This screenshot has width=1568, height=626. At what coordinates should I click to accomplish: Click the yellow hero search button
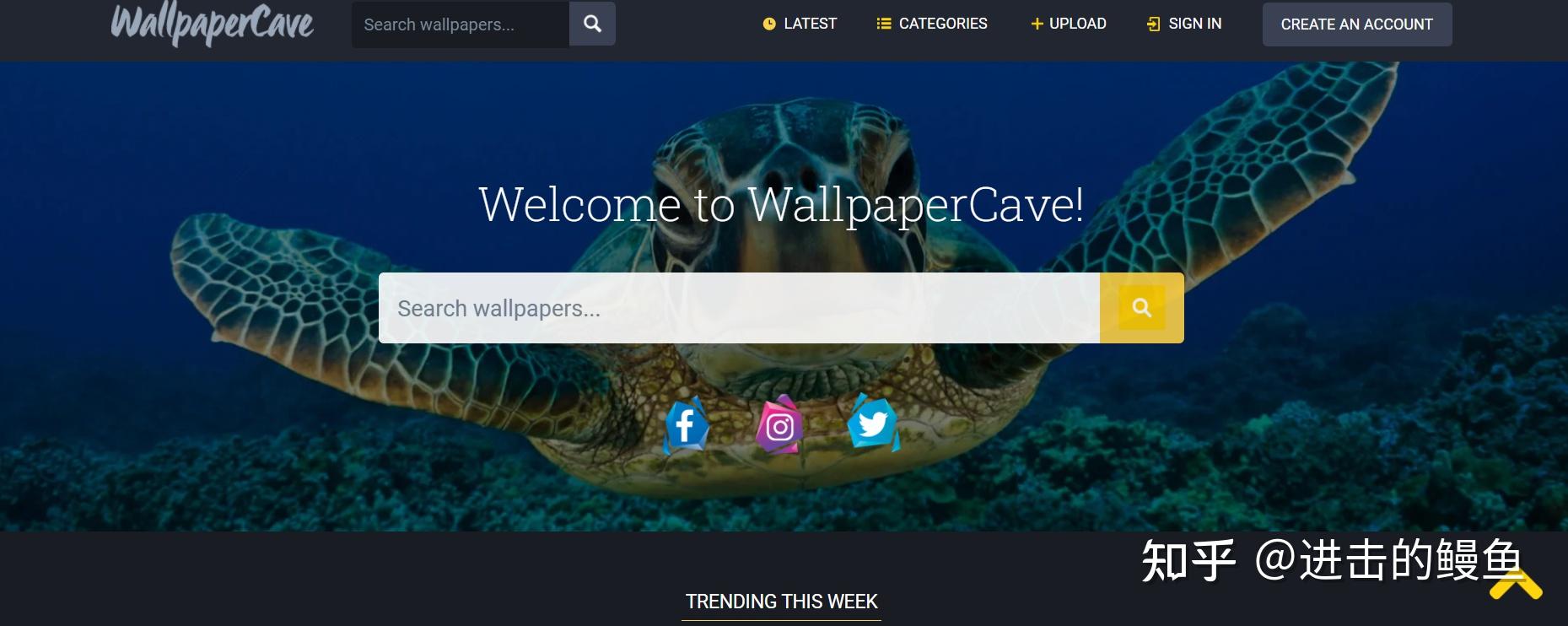click(x=1141, y=308)
